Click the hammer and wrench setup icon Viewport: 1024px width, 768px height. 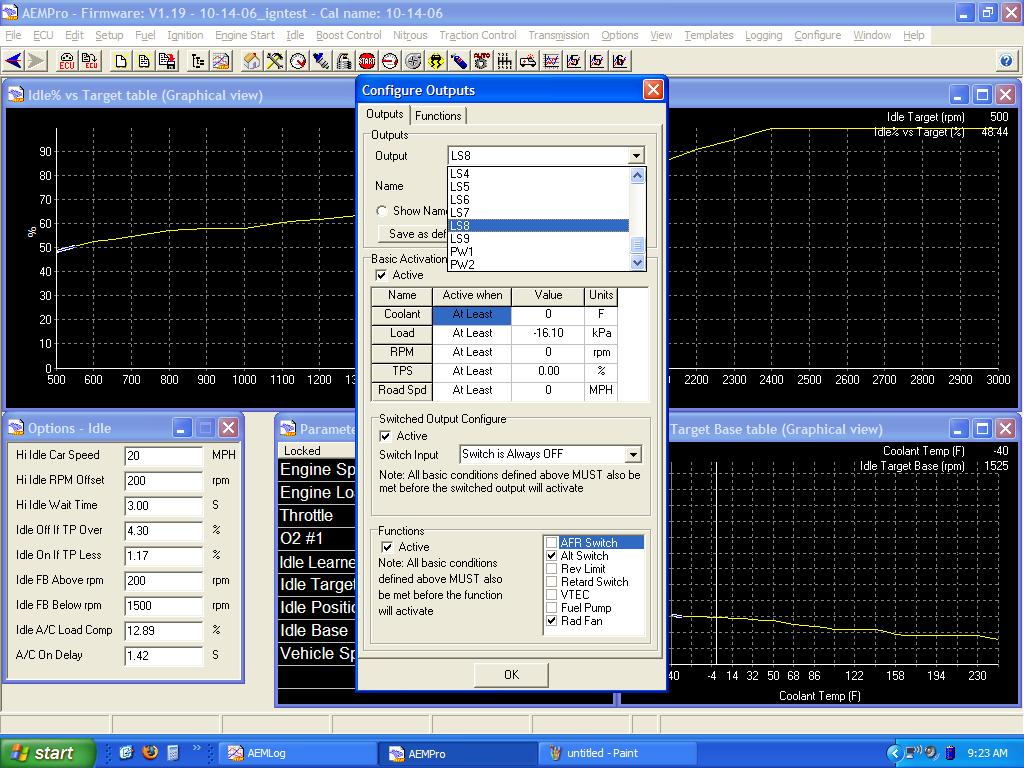tap(275, 61)
